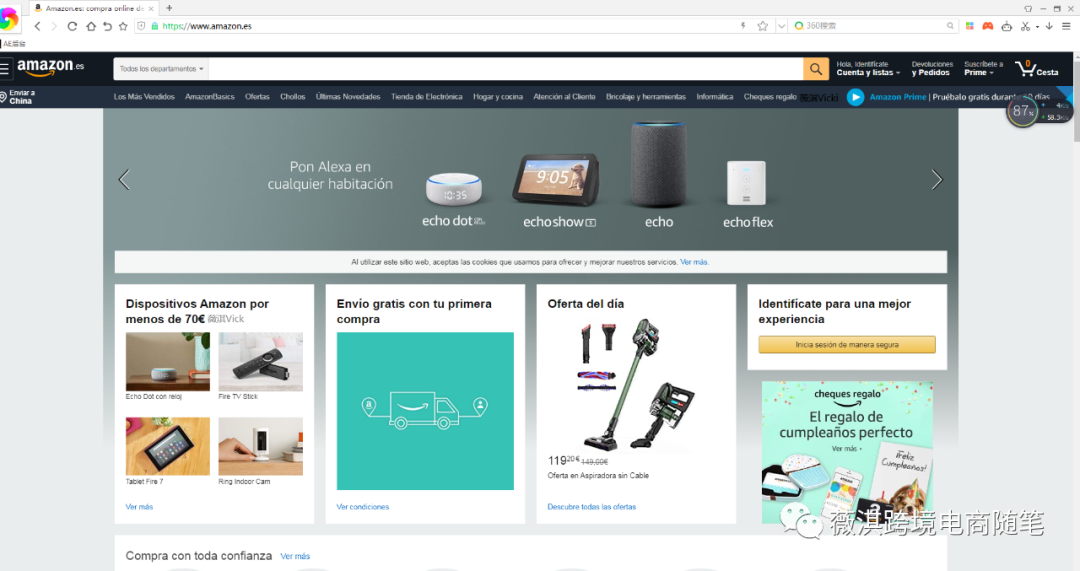The image size is (1080, 571).
Task: Go back with the browser back arrow
Action: point(37,26)
